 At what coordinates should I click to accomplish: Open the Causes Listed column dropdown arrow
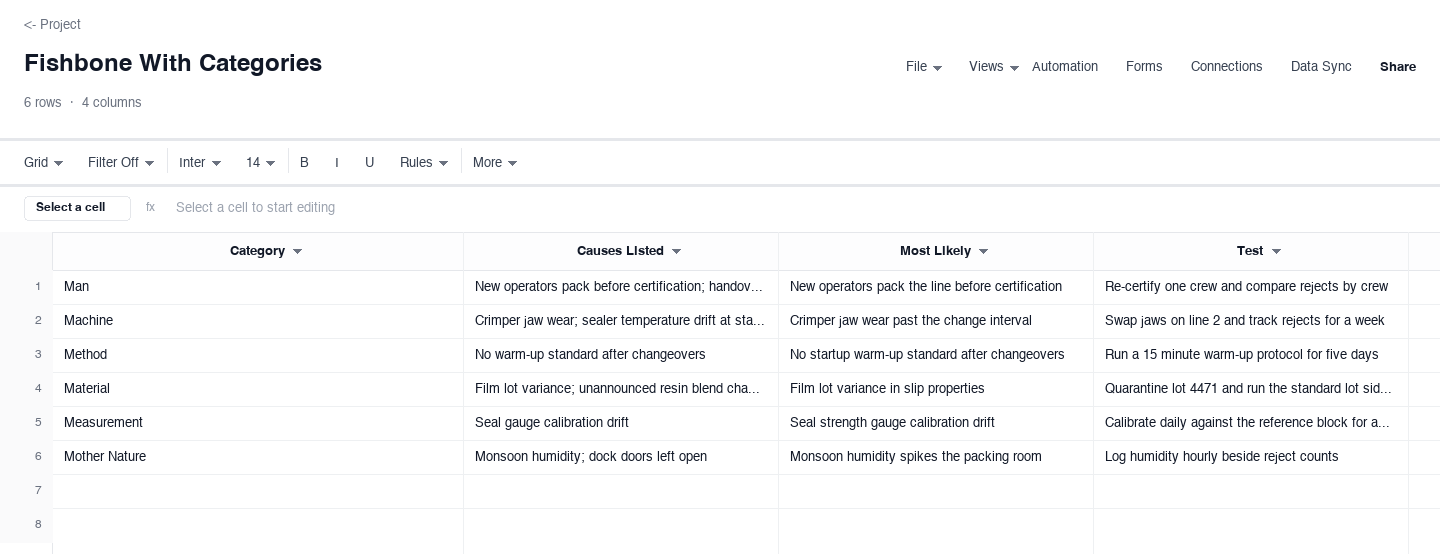(x=676, y=252)
